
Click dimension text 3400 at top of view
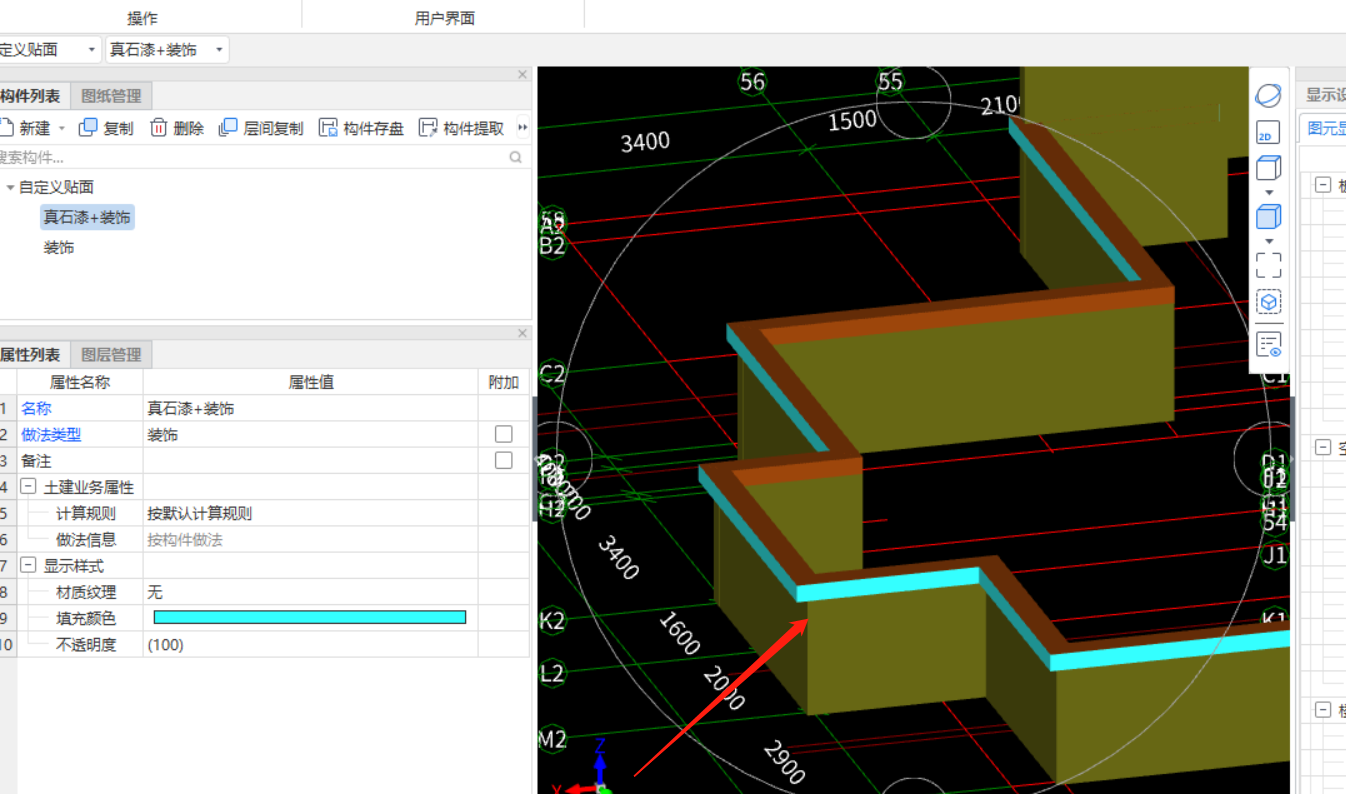645,142
